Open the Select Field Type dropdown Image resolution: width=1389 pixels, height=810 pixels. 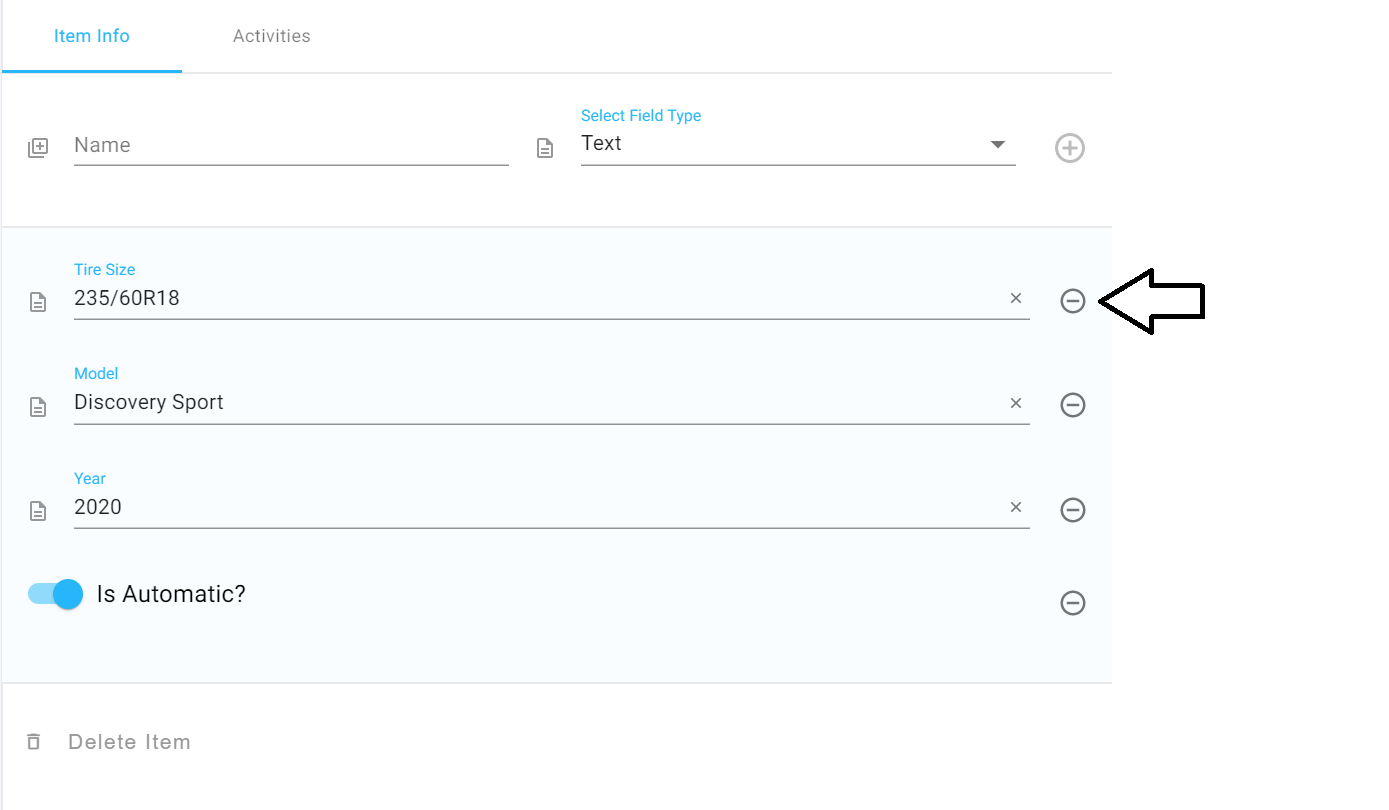(x=798, y=145)
